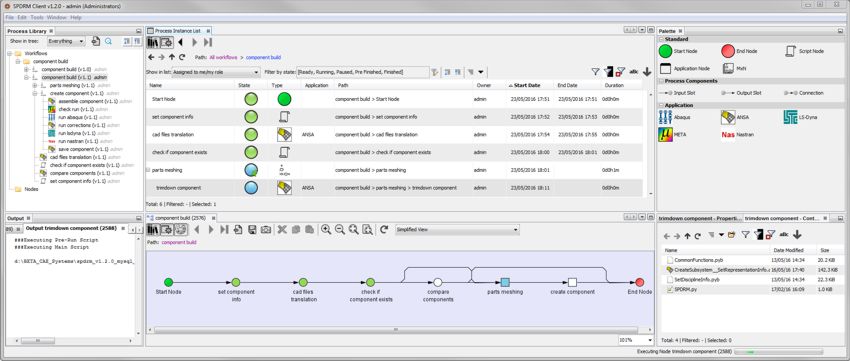Viewport: 850px width, 361px height.
Task: Toggle the books view button in workflow editor
Action: 153,230
